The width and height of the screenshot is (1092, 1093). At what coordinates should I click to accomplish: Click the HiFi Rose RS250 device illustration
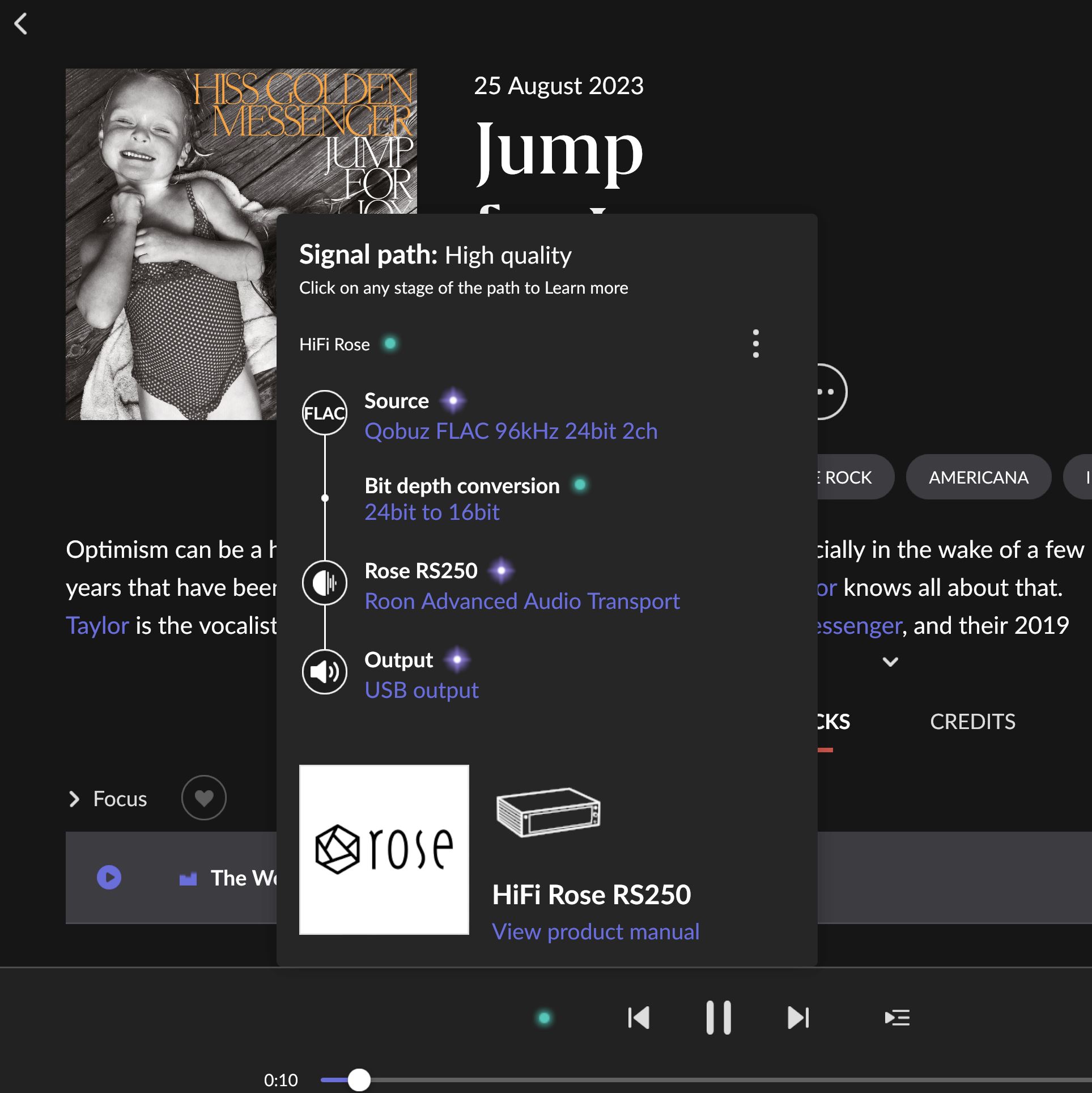(x=548, y=812)
